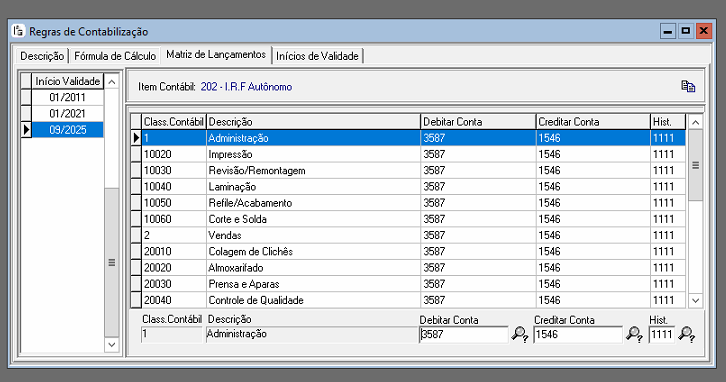The height and width of the screenshot is (382, 726).
Task: Click the scroll down arrow of validity list
Action: pos(112,344)
